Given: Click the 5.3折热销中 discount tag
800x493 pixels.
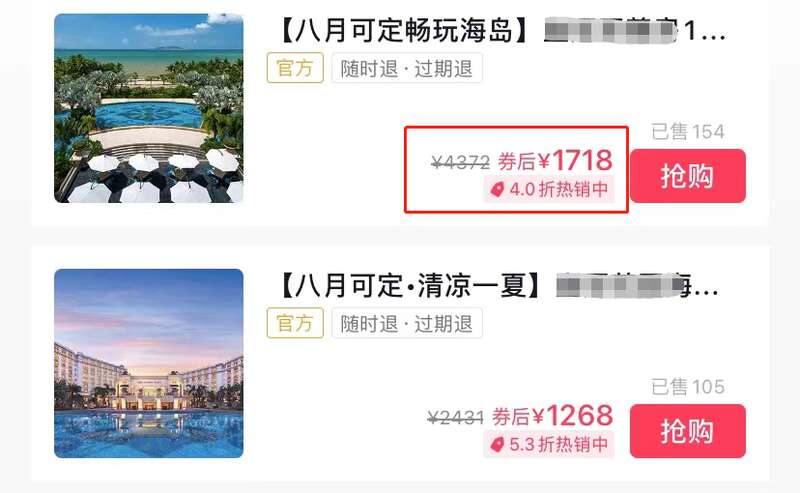Looking at the screenshot, I should [549, 444].
